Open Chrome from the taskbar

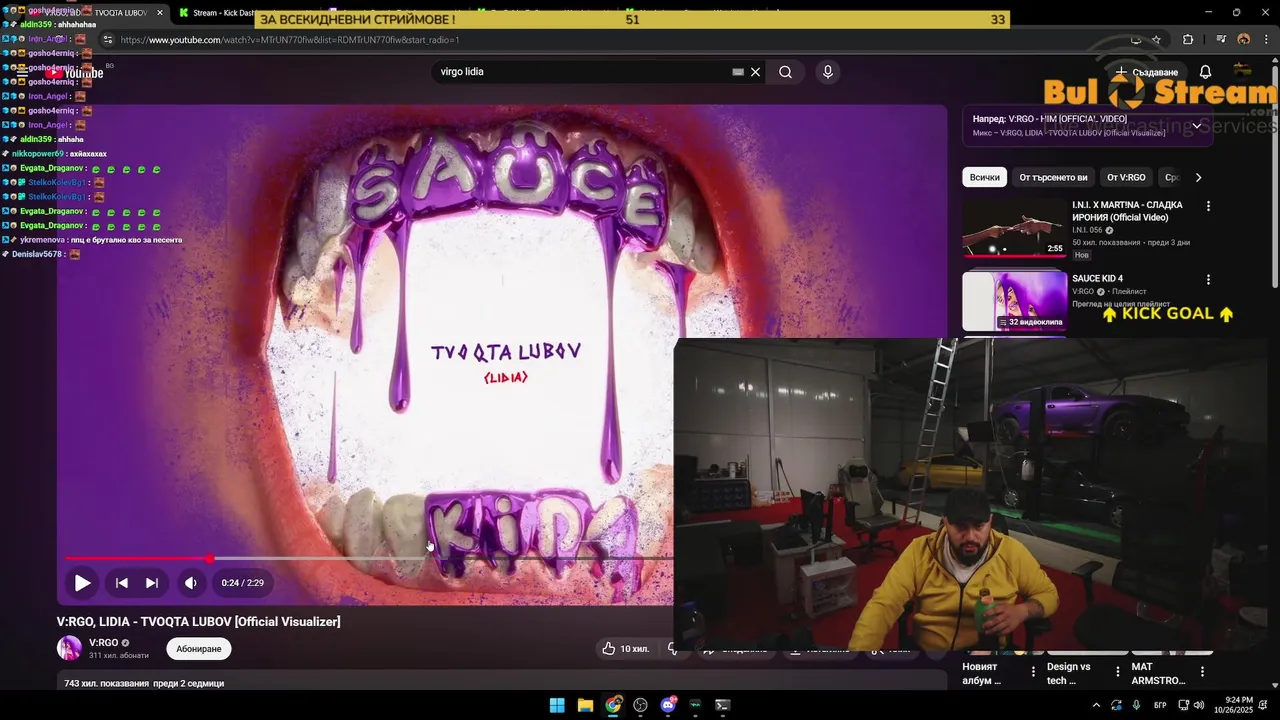613,705
